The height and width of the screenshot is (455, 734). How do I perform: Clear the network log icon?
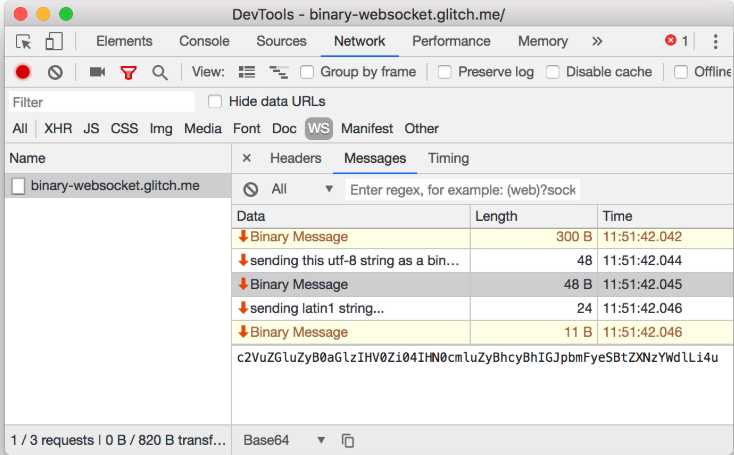point(55,72)
